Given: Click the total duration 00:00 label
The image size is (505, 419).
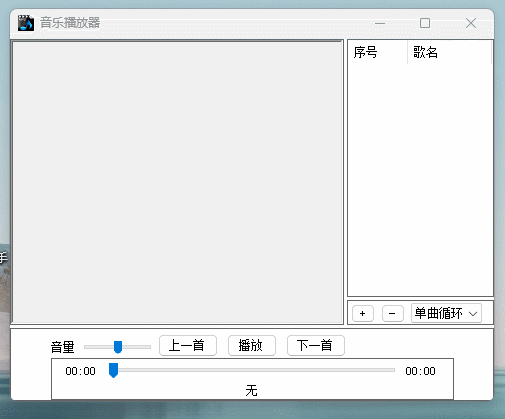Looking at the screenshot, I should (420, 371).
